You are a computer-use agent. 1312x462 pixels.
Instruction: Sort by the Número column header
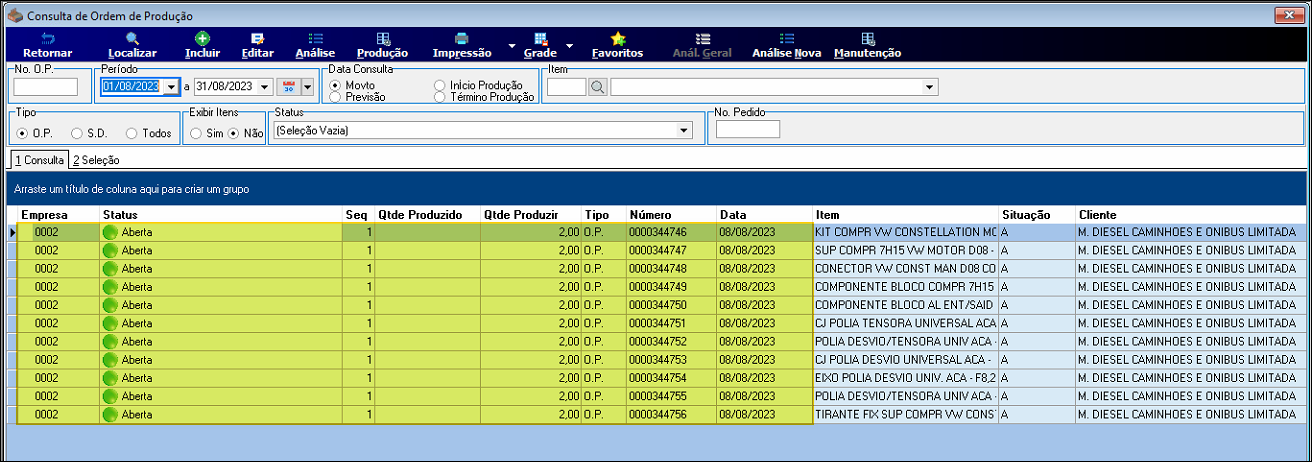click(x=670, y=215)
